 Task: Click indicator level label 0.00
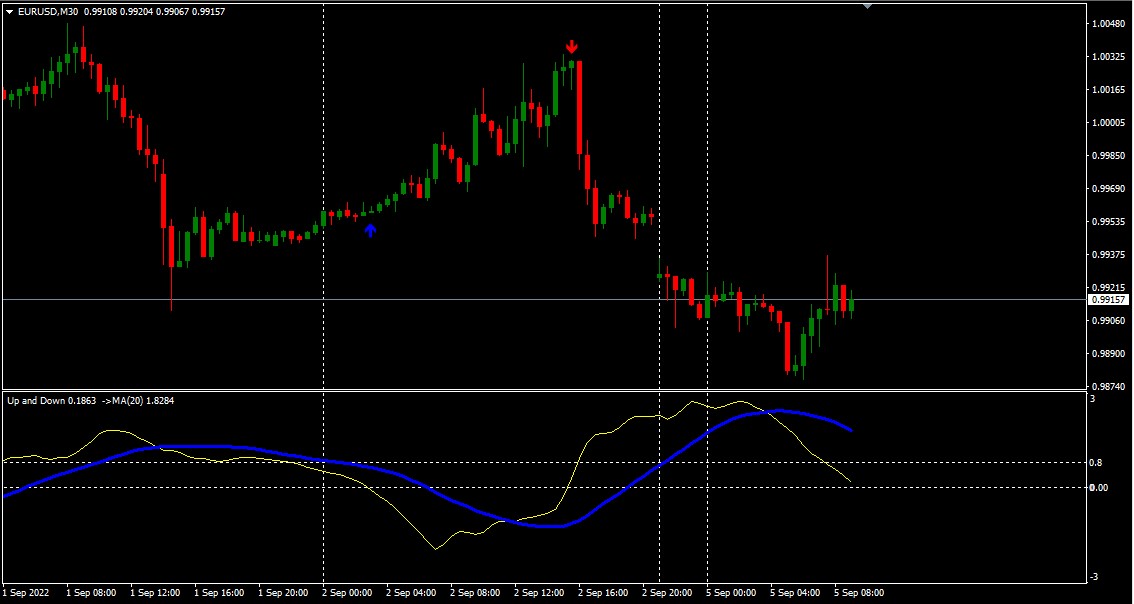coord(1099,488)
